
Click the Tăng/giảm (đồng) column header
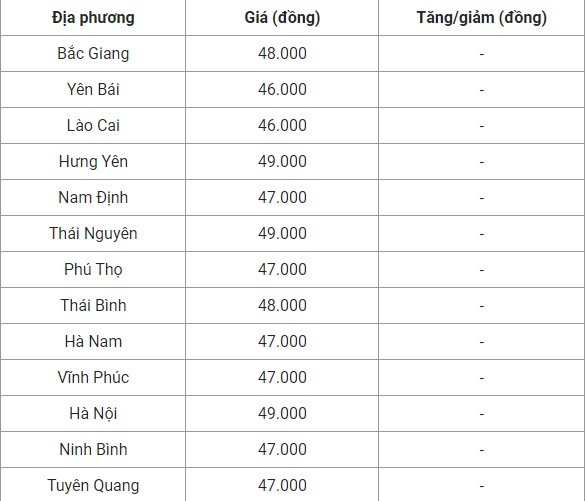(x=481, y=18)
